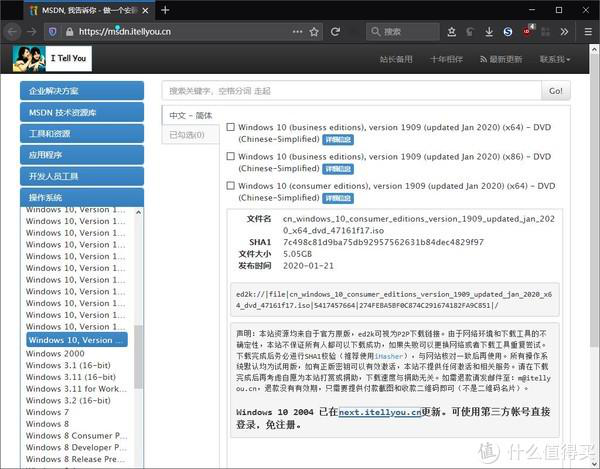Select Windows 8 Developer P... entry
The height and width of the screenshot is (469, 600).
pos(76,448)
